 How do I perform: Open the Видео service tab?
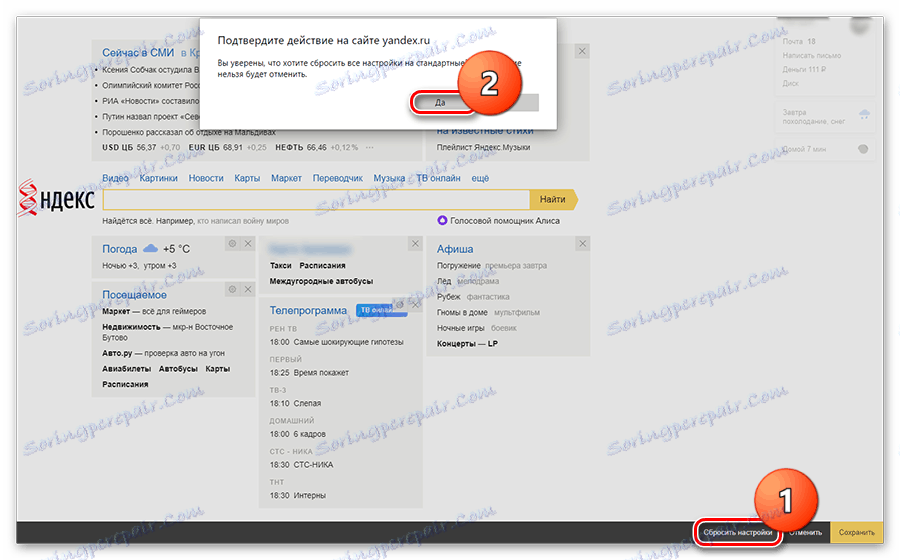(x=115, y=178)
